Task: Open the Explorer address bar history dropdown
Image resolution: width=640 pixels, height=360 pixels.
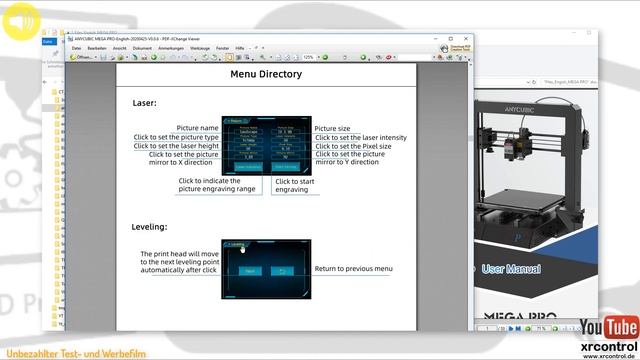Action: tap(528, 82)
